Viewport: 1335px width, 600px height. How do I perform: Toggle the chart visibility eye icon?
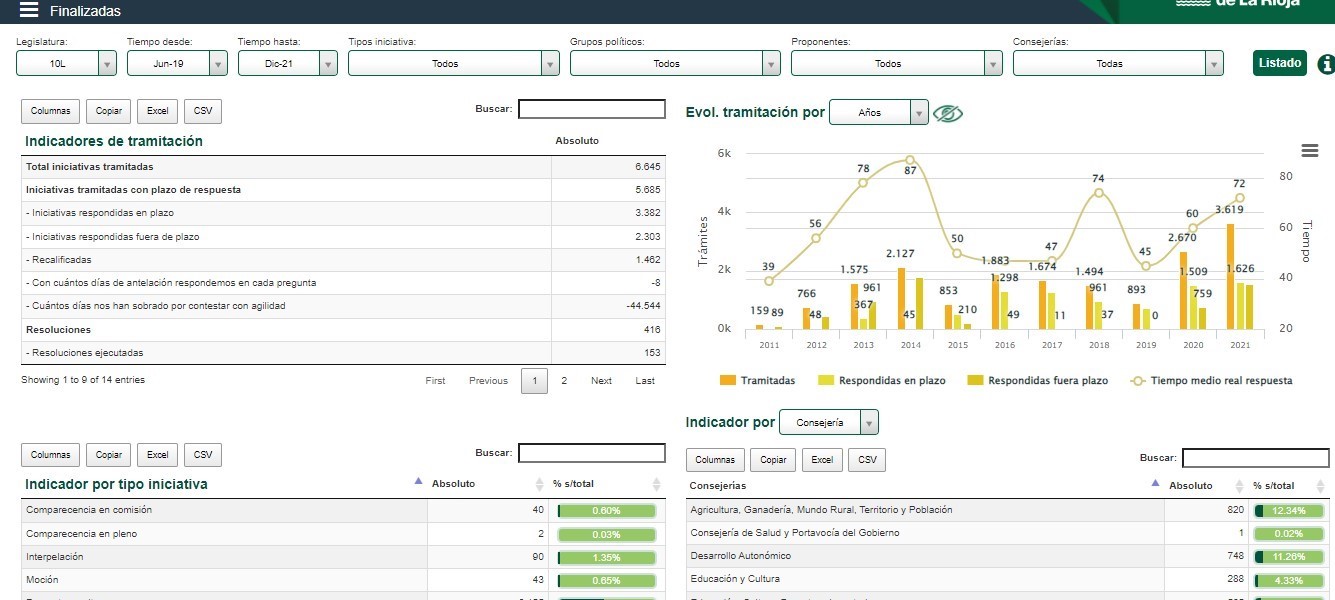point(947,113)
